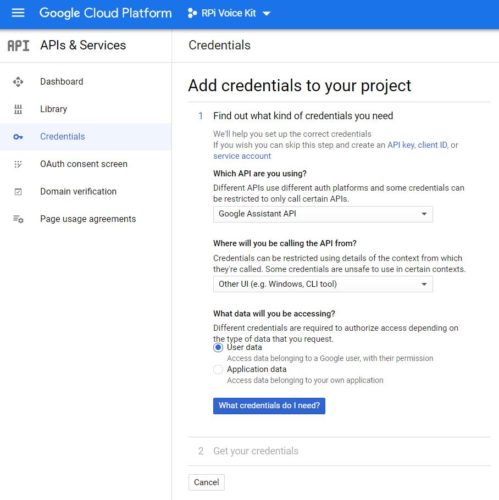
Task: Open the API key link
Action: [401, 145]
